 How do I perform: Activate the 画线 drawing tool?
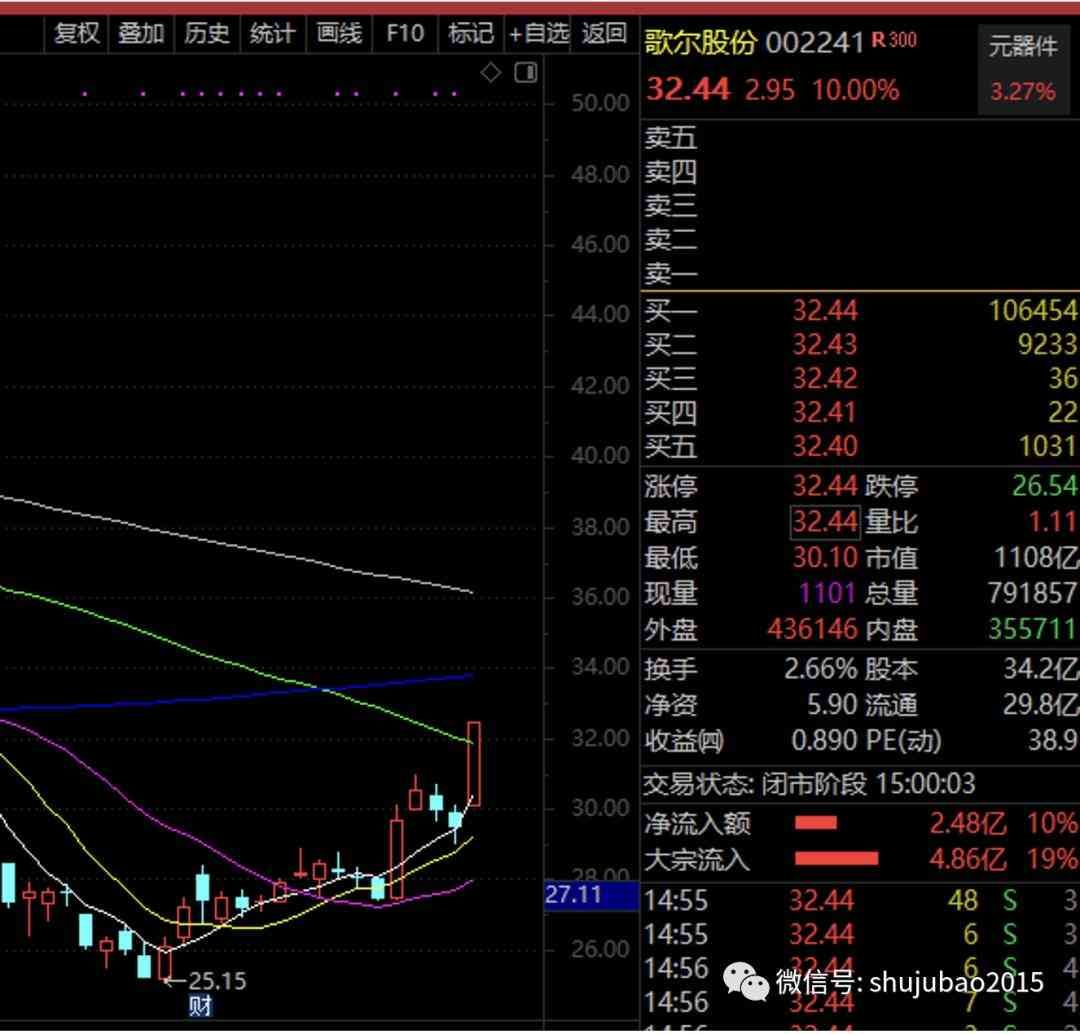(x=339, y=34)
